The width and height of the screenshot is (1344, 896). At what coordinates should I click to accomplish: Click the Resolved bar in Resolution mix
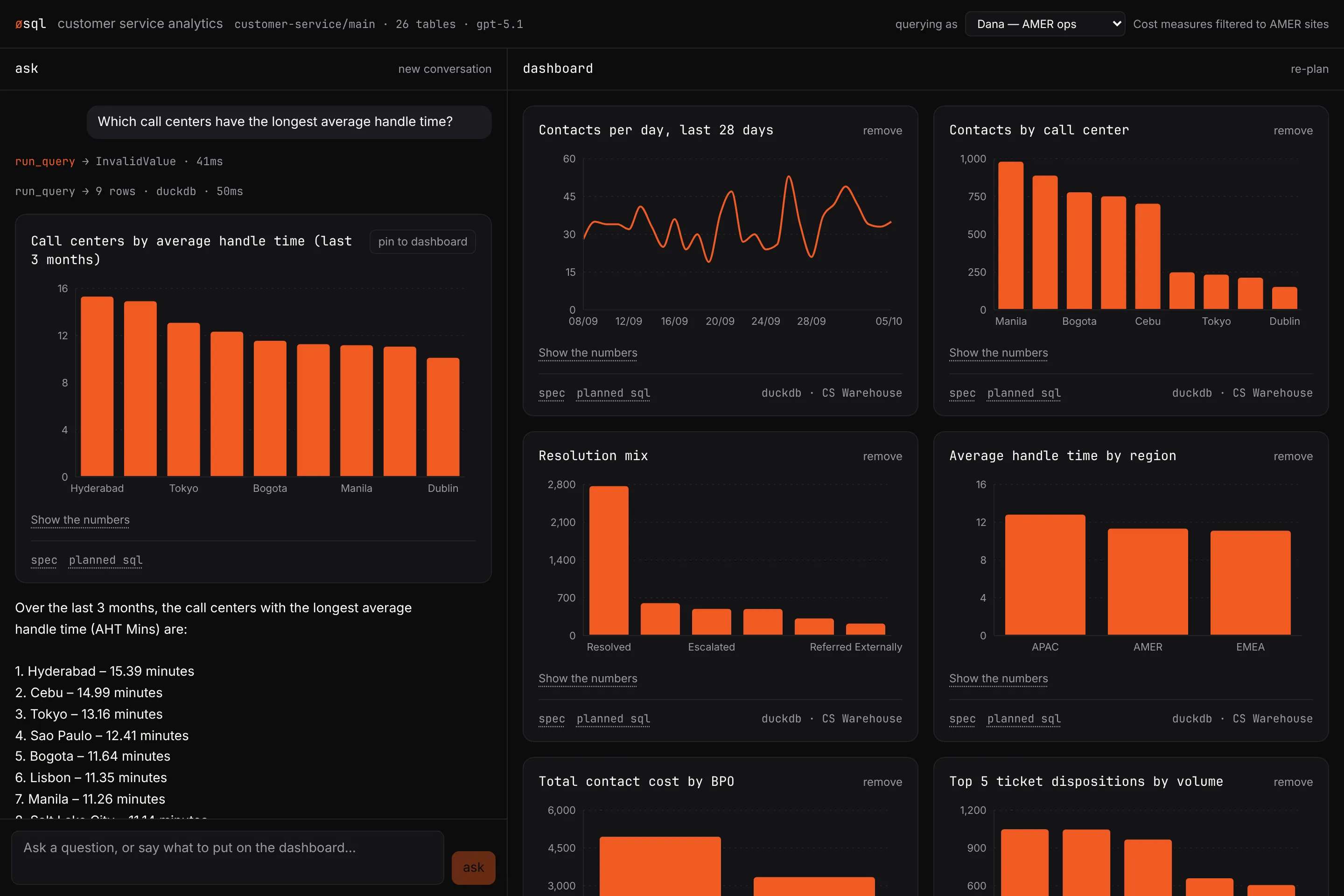click(609, 560)
